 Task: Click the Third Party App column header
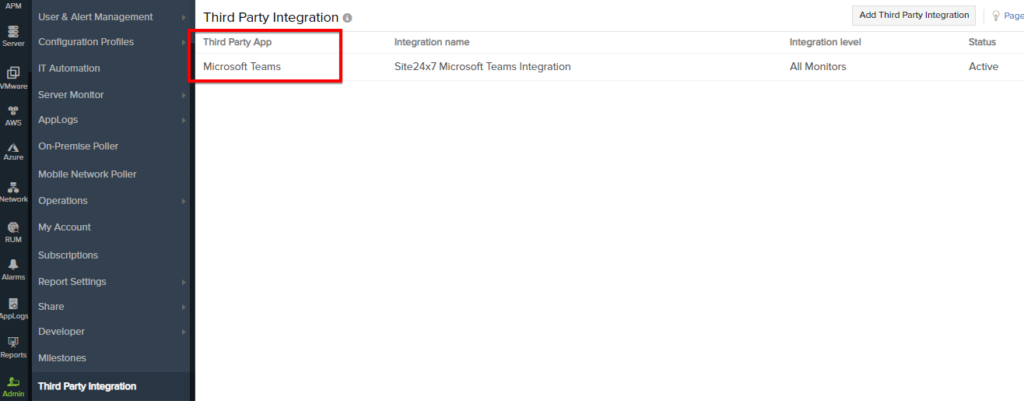[x=237, y=42]
